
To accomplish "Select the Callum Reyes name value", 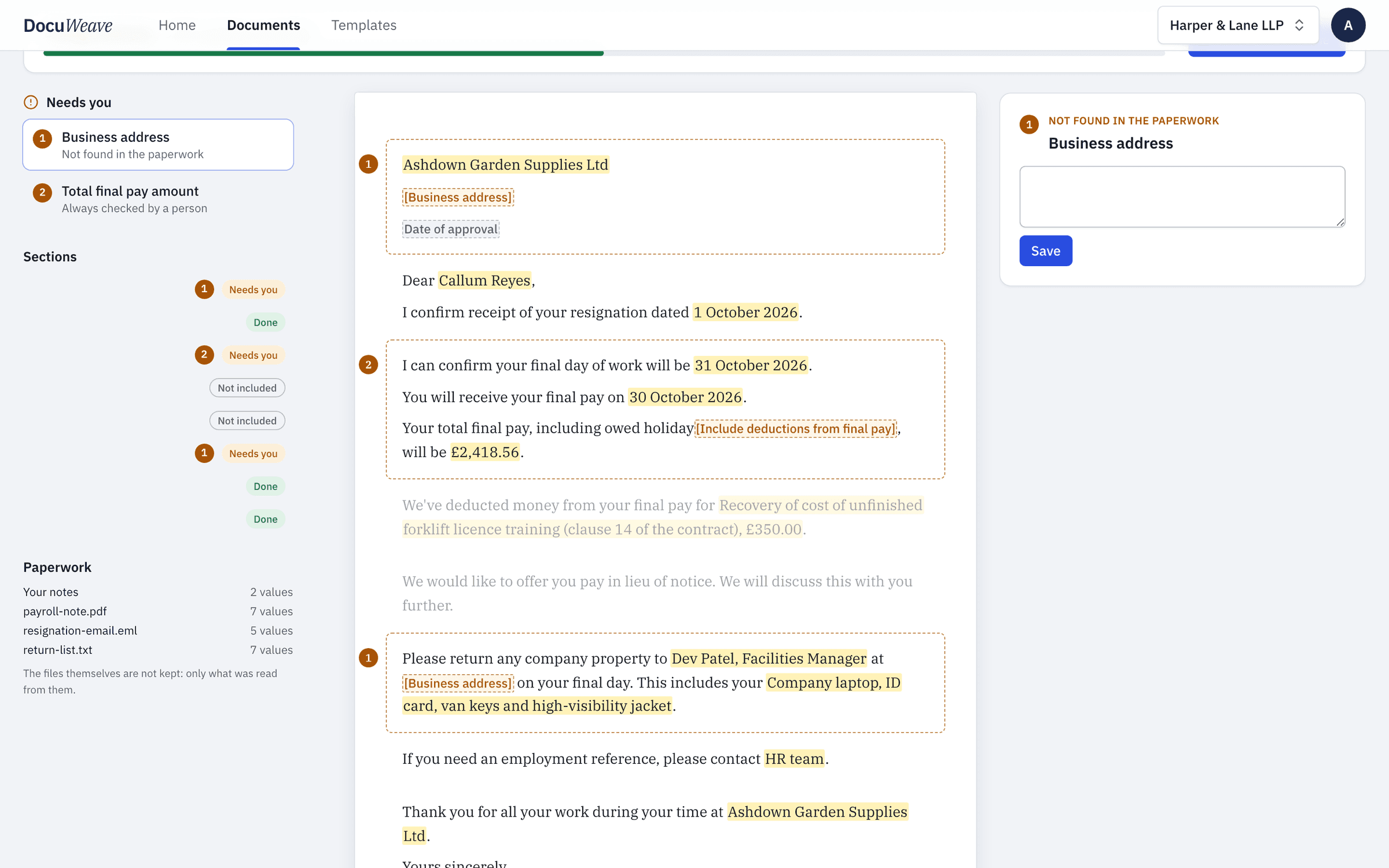I will [484, 281].
